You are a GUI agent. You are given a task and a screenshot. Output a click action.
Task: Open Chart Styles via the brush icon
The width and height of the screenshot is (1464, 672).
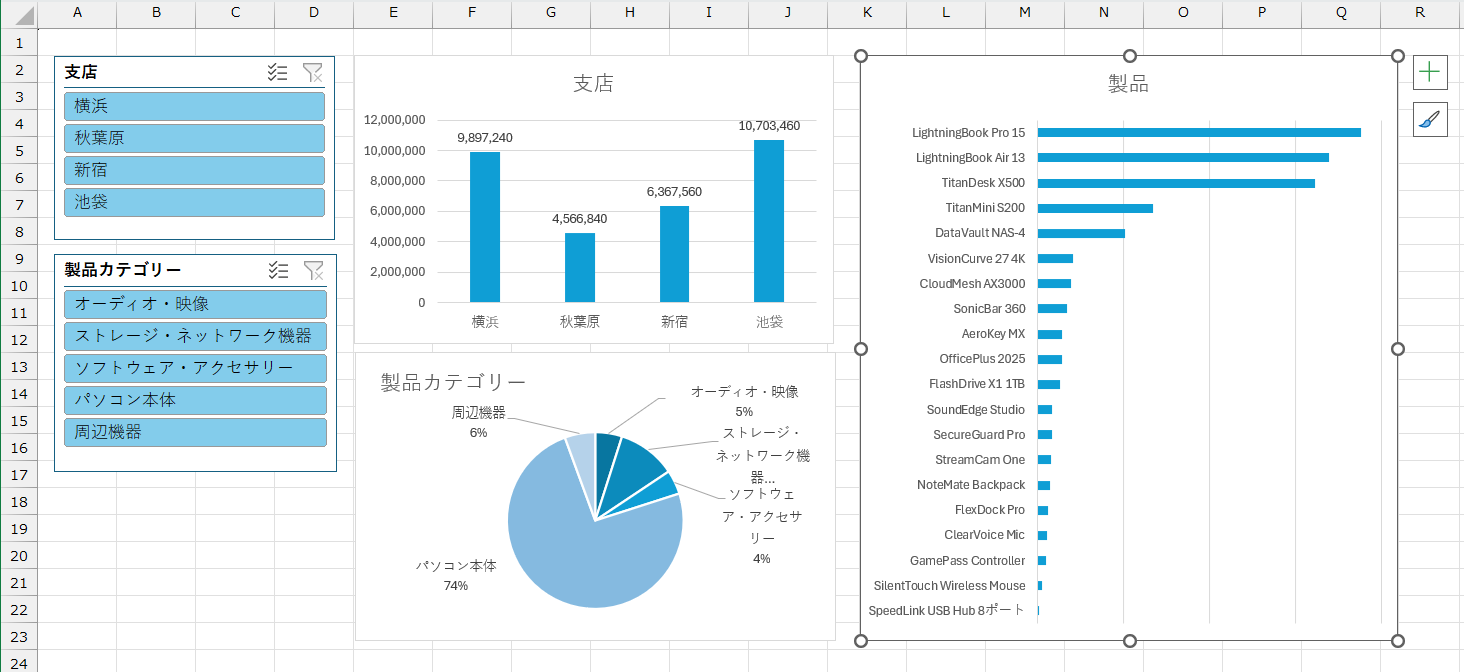(x=1430, y=119)
